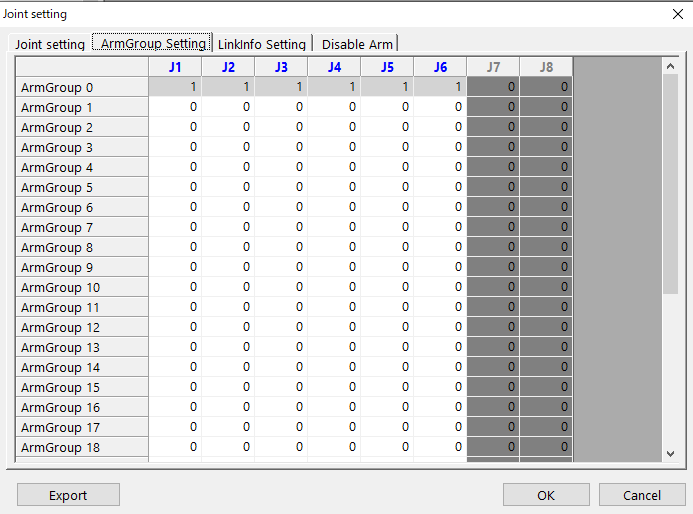This screenshot has width=693, height=514.
Task: Click the J3 cell of ArmGroup 5
Action: click(281, 187)
